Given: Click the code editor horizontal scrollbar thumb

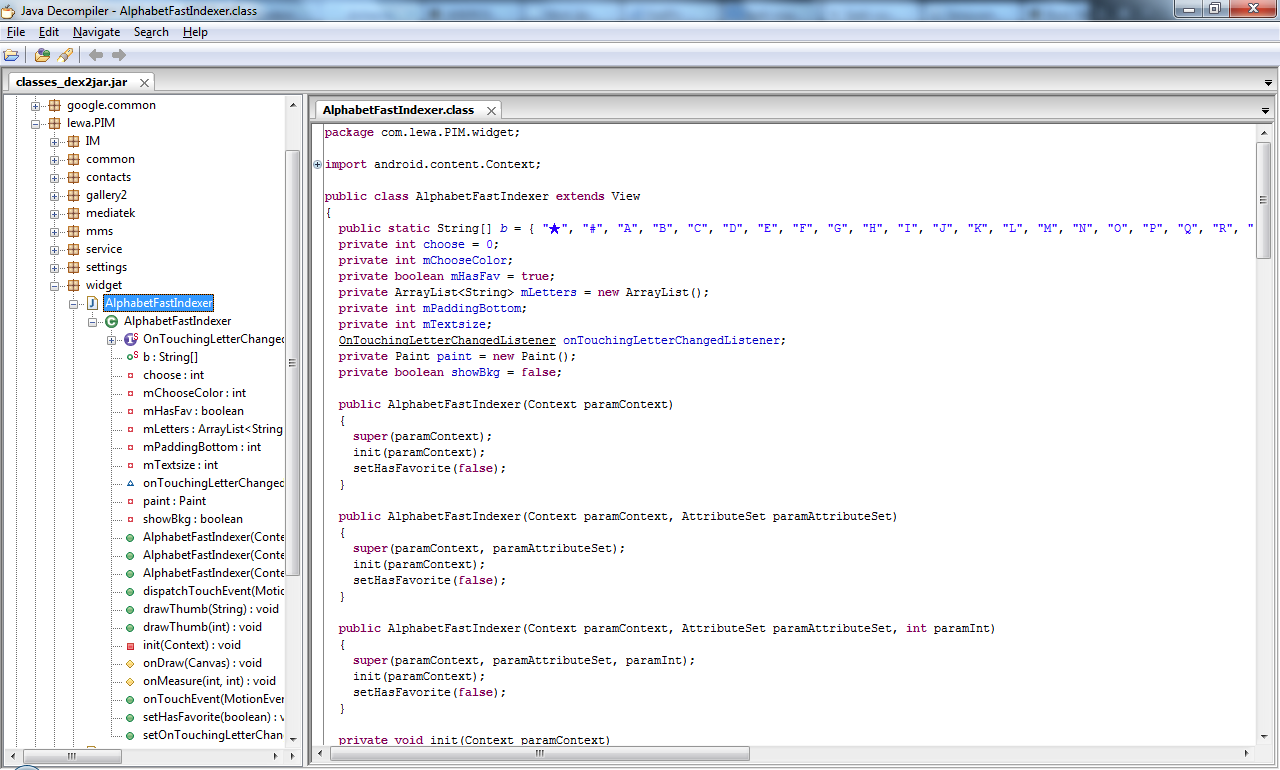Looking at the screenshot, I should point(539,754).
